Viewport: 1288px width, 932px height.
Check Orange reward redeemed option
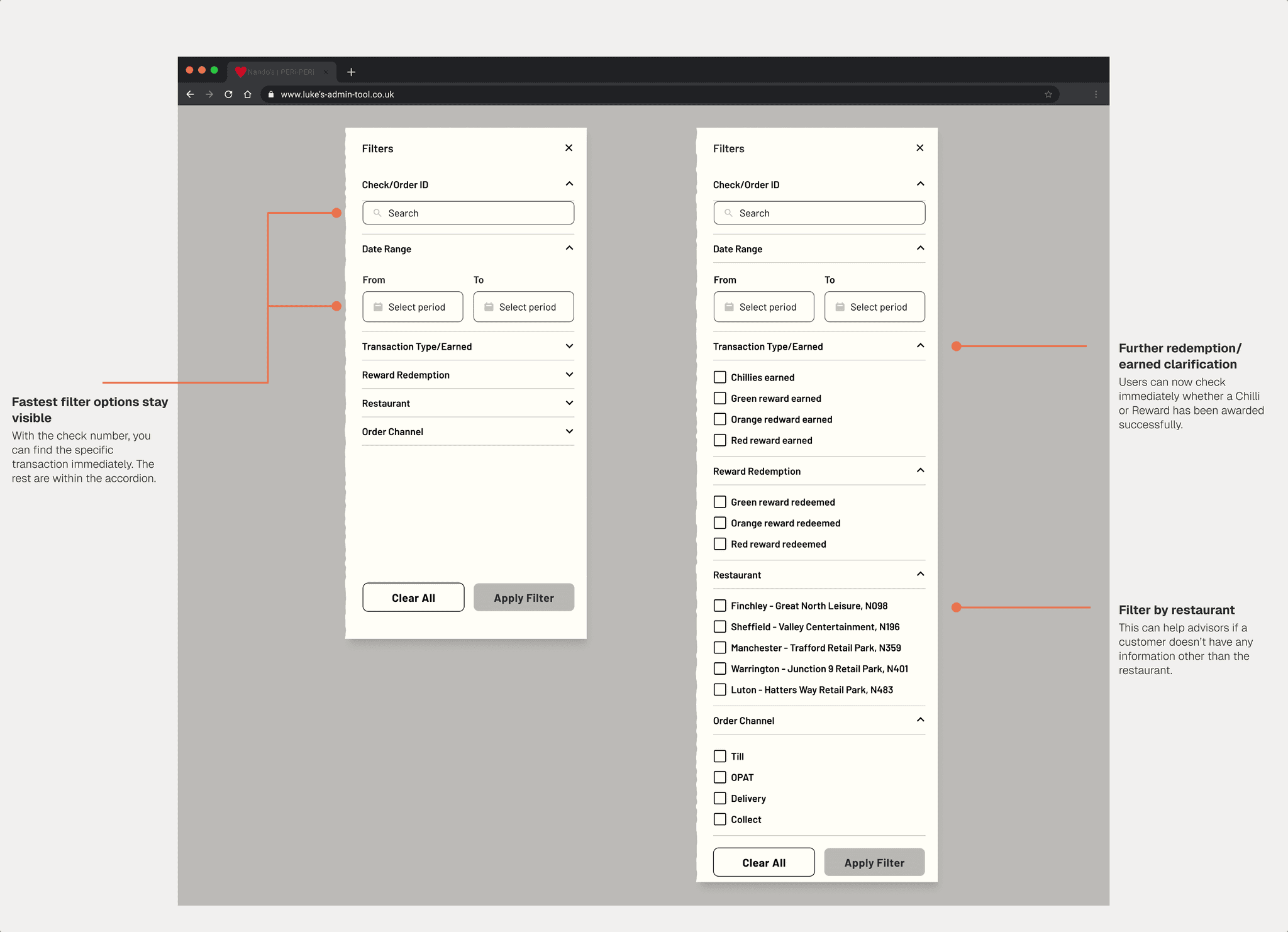[x=720, y=523]
